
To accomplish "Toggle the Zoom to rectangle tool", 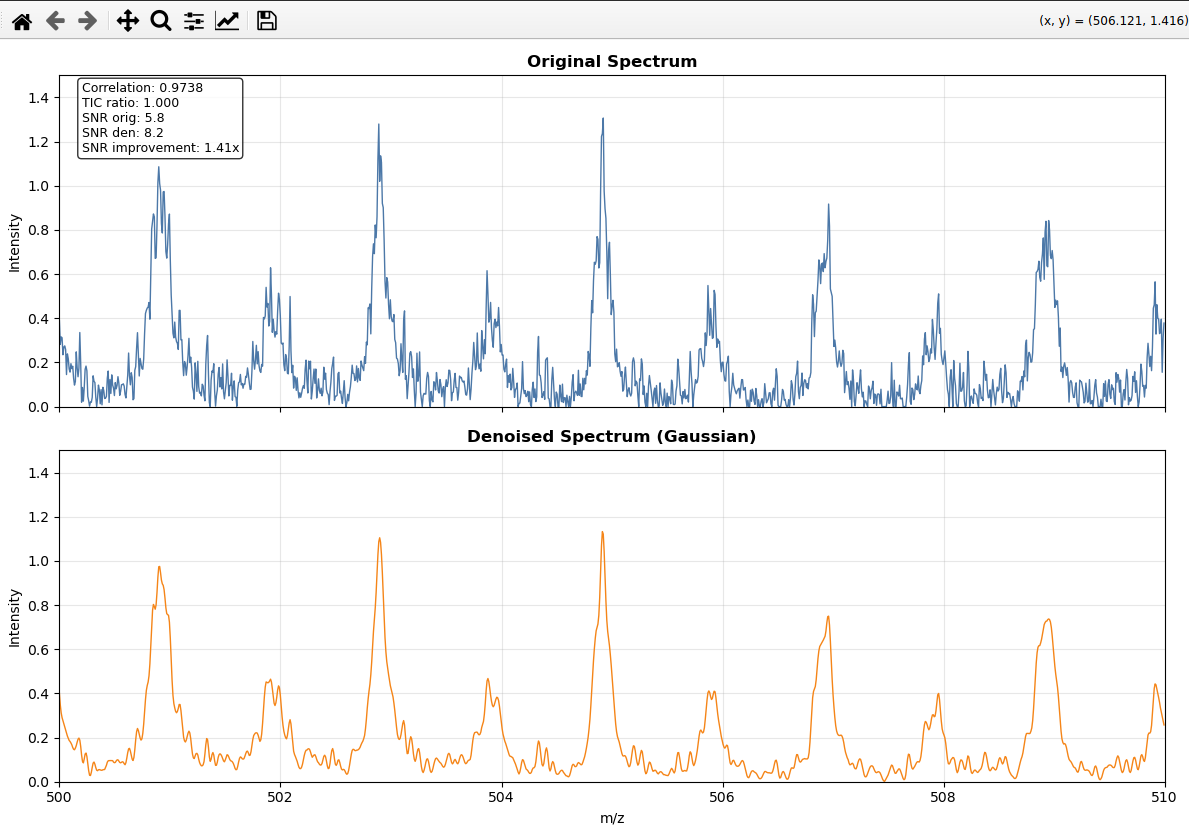I will pos(160,20).
